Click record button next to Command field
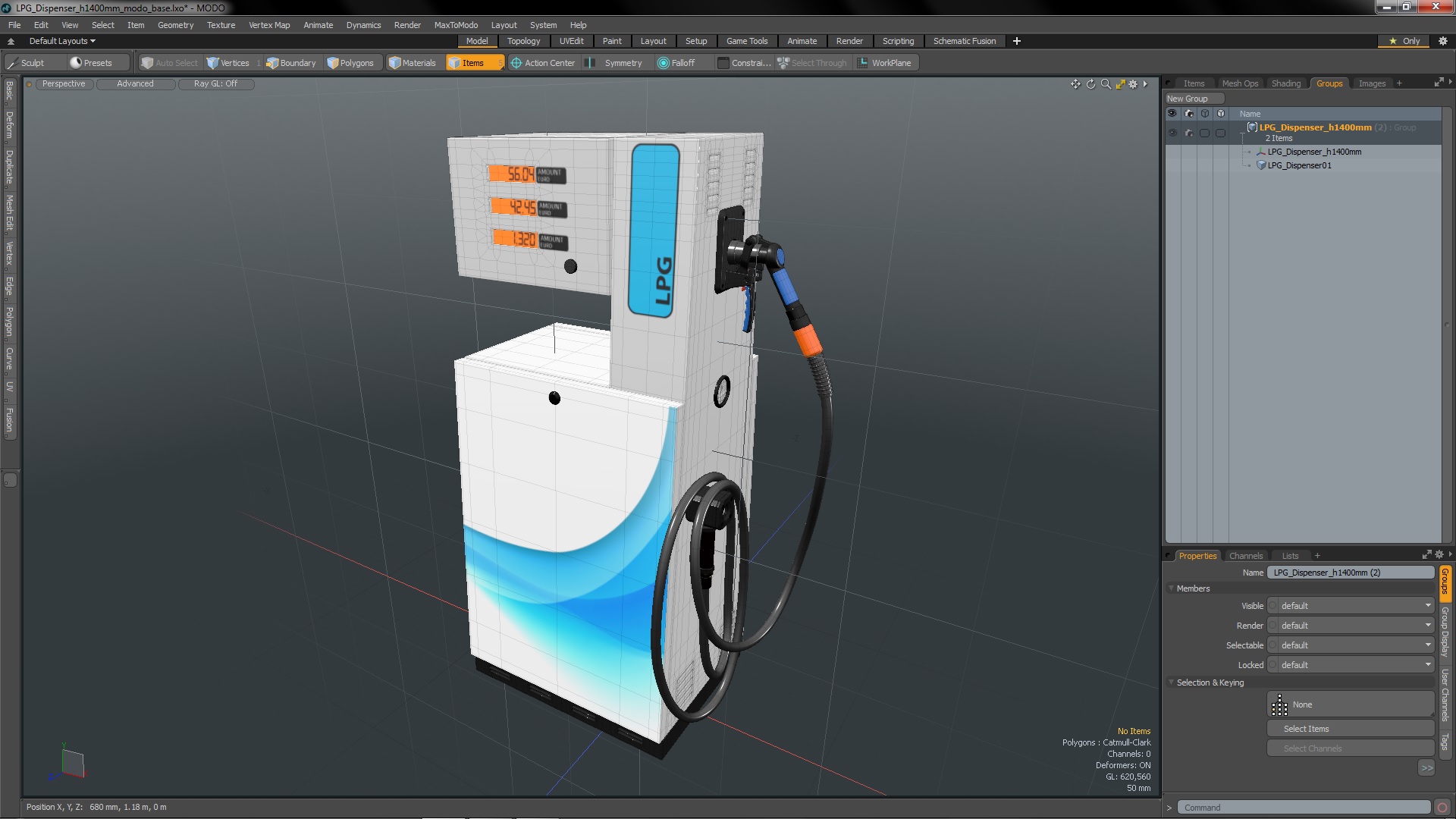1456x819 pixels. 1442,808
